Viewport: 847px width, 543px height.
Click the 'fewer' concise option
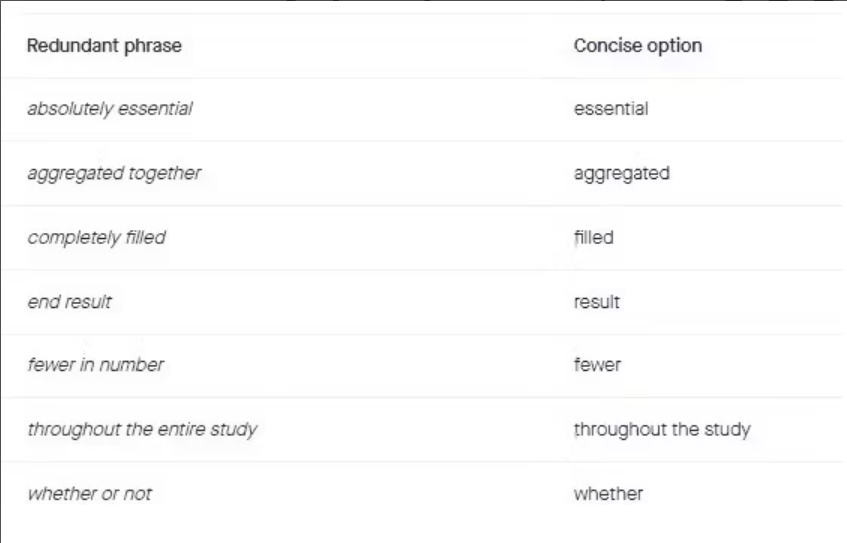point(597,365)
